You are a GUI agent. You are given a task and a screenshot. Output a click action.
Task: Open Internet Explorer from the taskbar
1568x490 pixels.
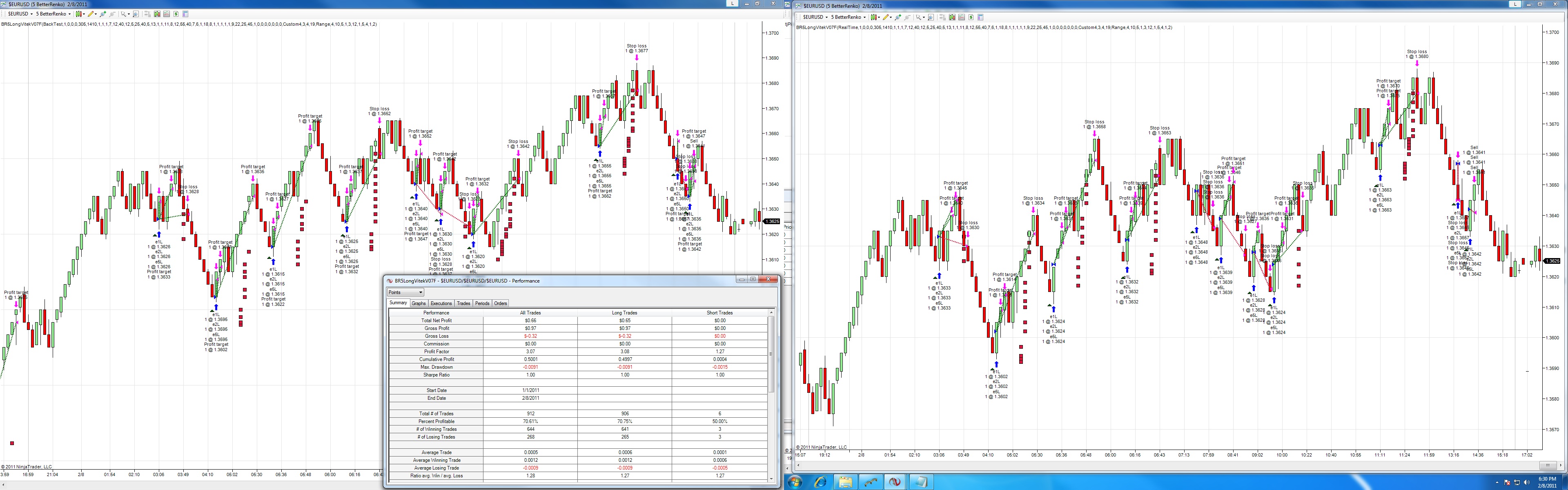[x=820, y=482]
